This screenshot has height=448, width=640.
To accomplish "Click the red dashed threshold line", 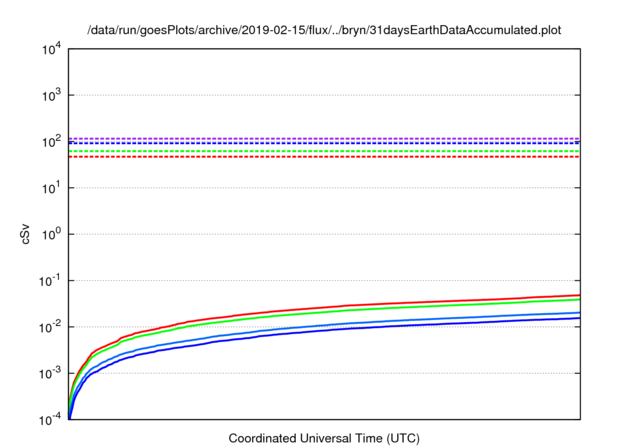I will [x=324, y=157].
